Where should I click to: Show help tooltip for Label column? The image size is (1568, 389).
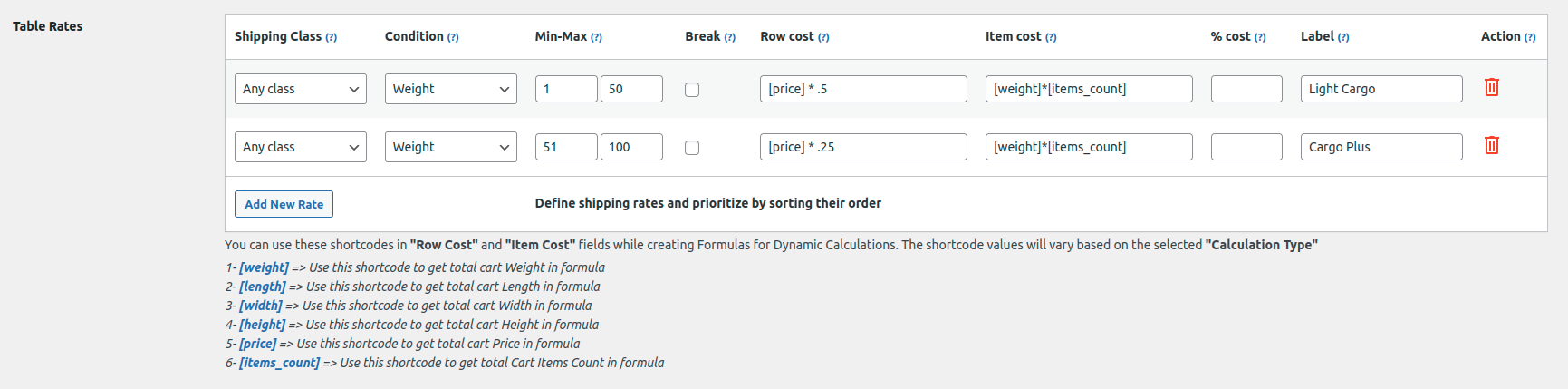coord(1343,37)
